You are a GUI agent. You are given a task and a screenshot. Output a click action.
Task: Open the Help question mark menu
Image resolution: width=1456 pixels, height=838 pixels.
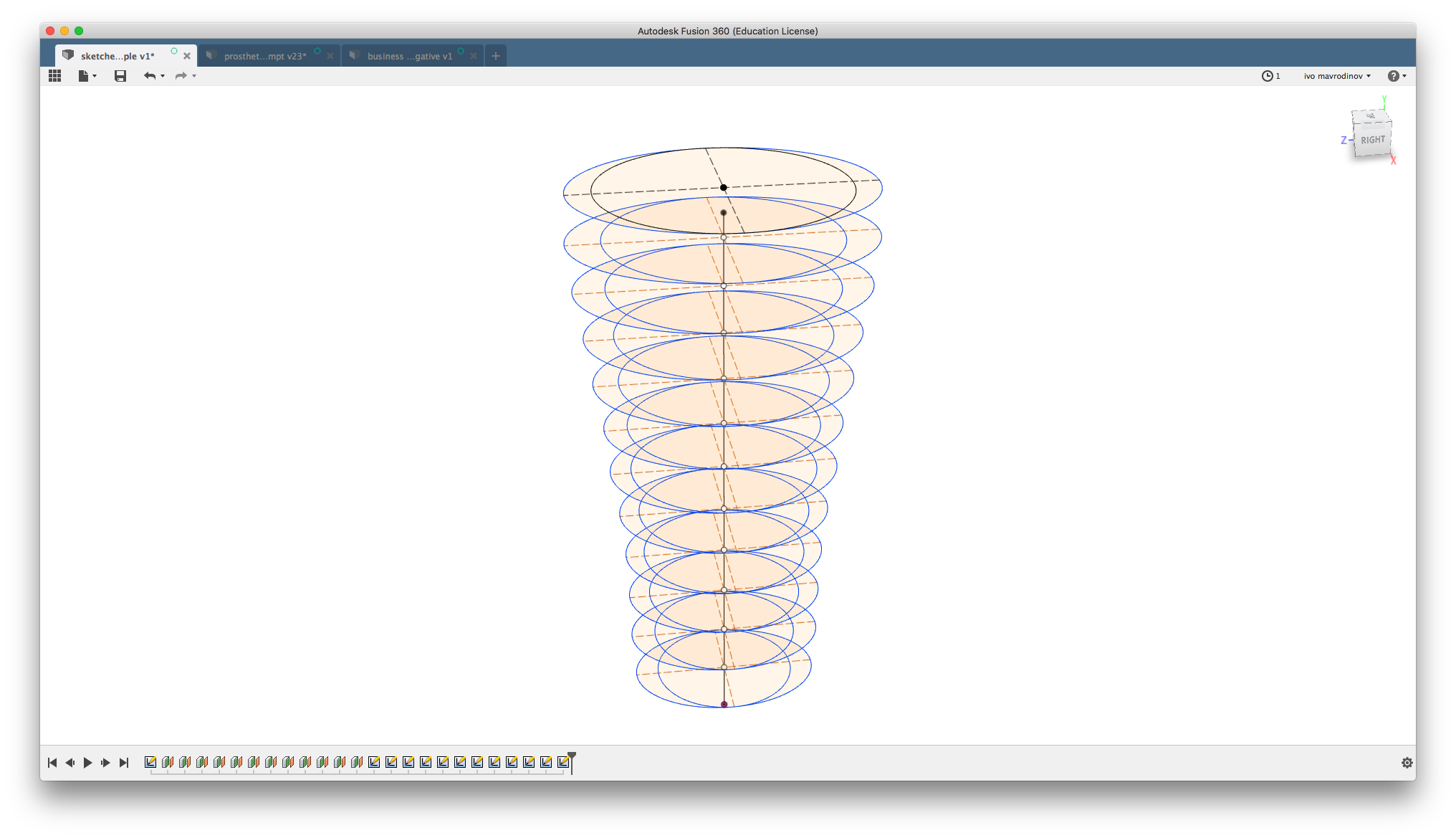(1397, 76)
